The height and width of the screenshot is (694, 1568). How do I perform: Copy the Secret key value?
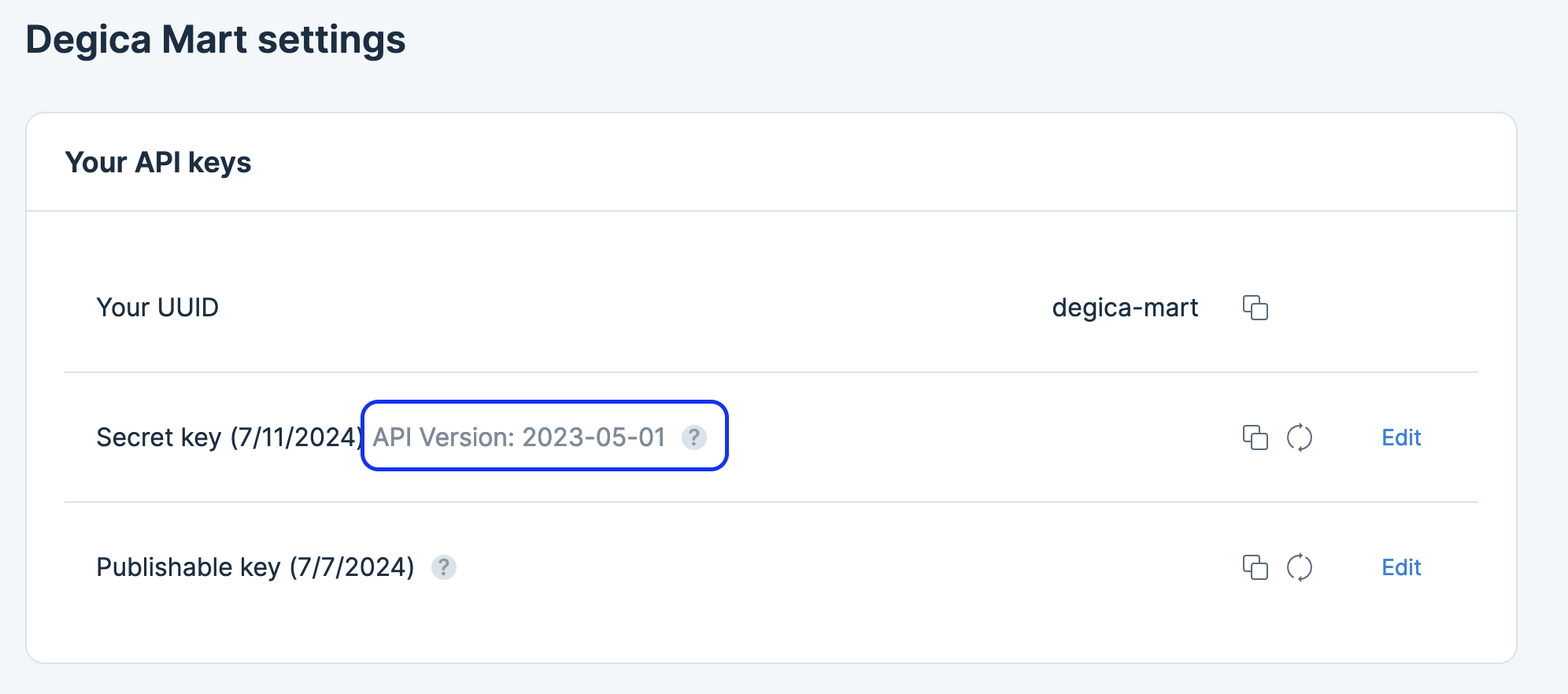[x=1255, y=437]
